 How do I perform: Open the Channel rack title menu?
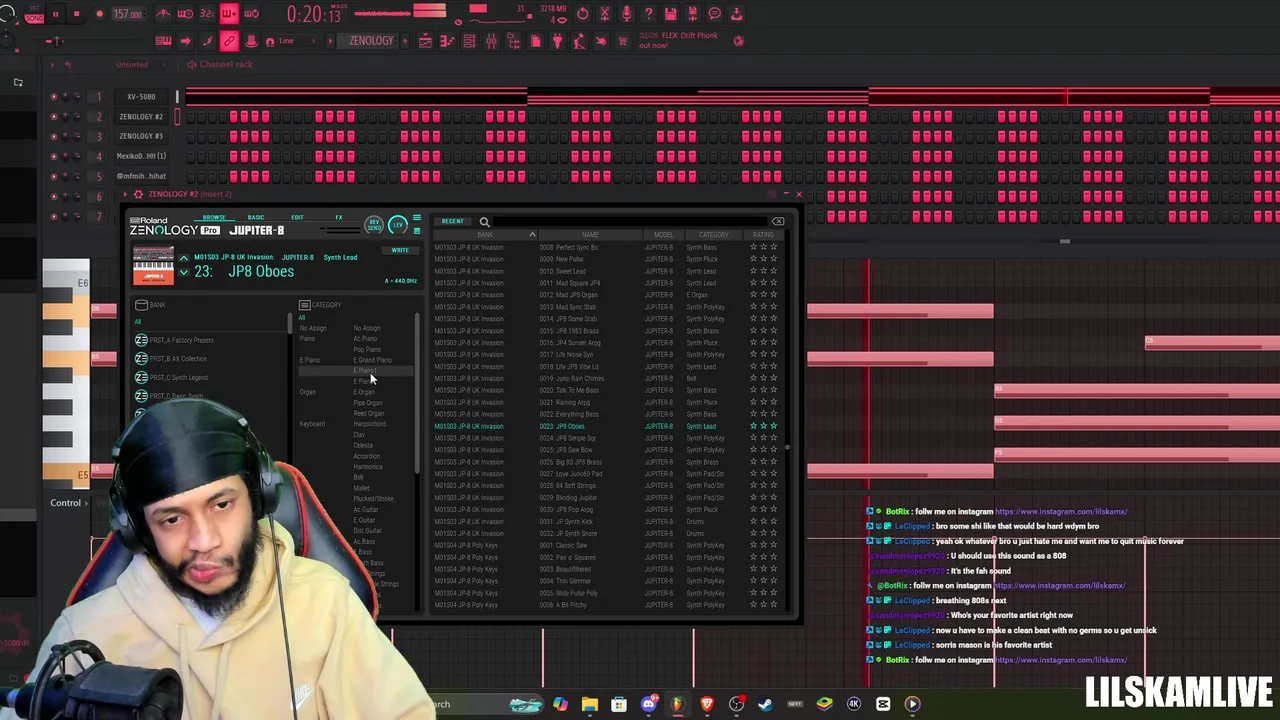click(226, 64)
